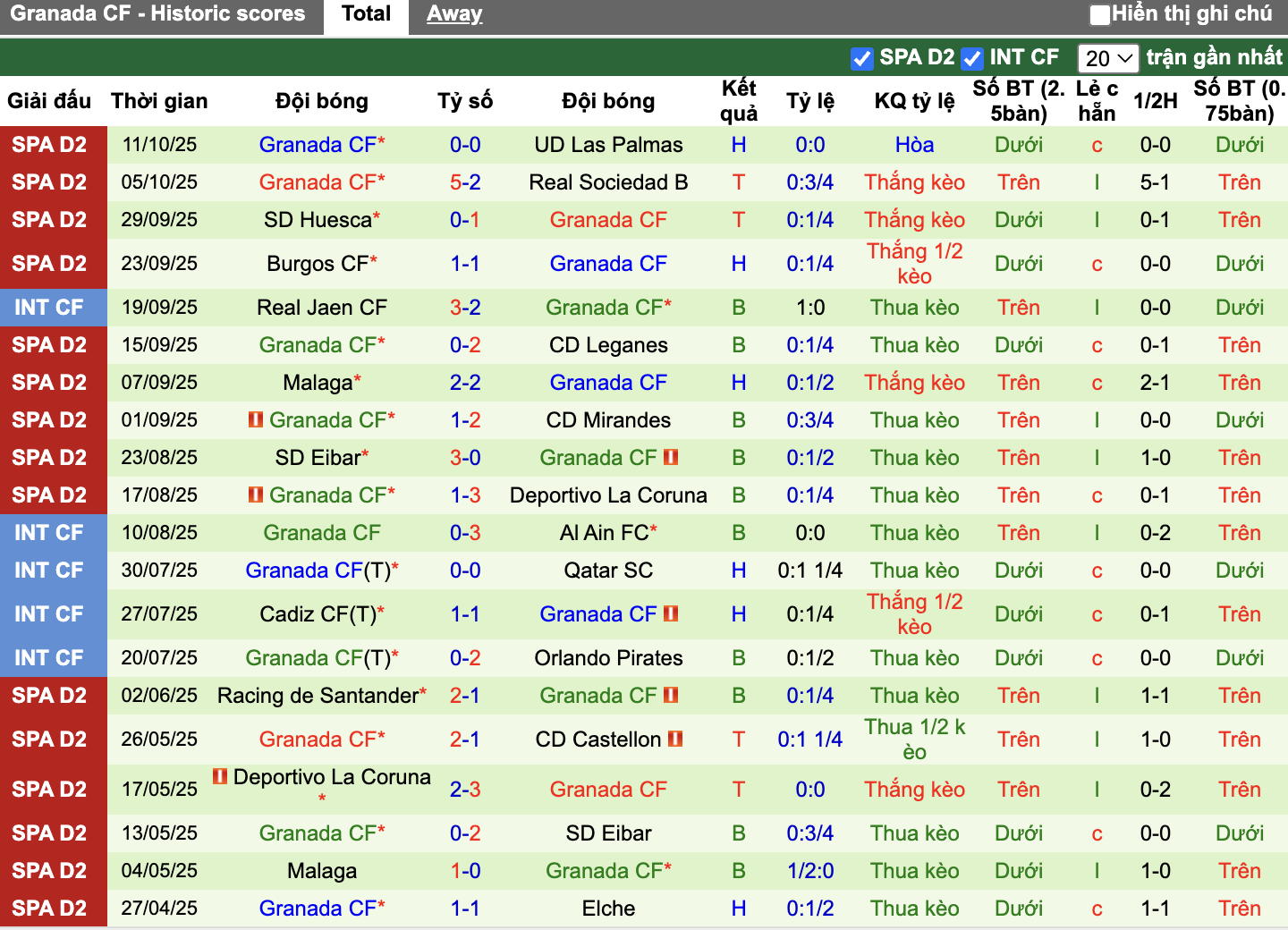The height and width of the screenshot is (930, 1288).
Task: Click the 3-2 score of Real Jaen CF match
Action: (x=465, y=308)
